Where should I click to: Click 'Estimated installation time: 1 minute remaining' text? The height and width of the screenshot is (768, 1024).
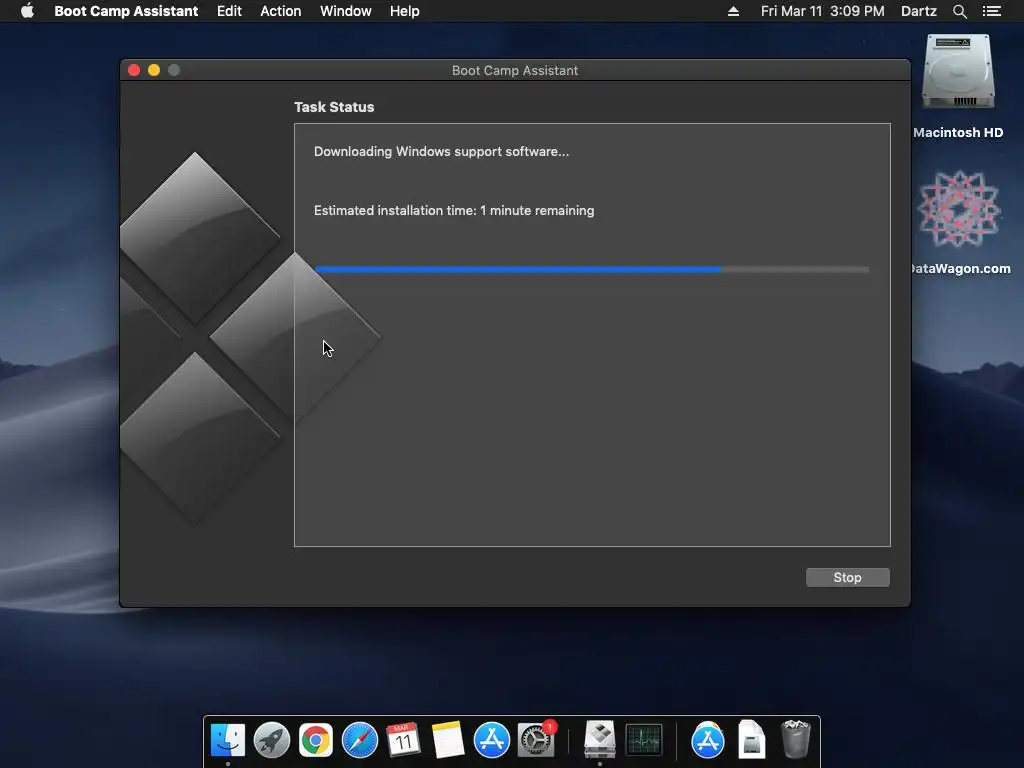[x=454, y=210]
